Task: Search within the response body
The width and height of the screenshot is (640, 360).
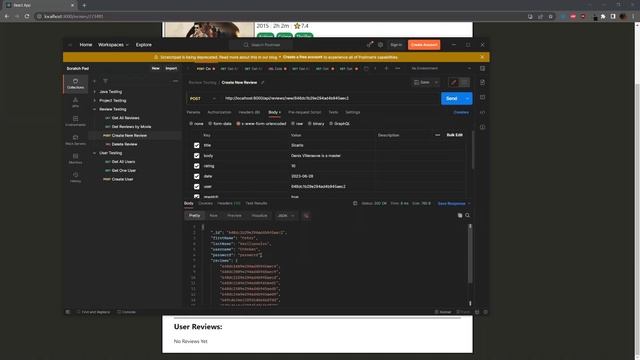Action: point(468,215)
